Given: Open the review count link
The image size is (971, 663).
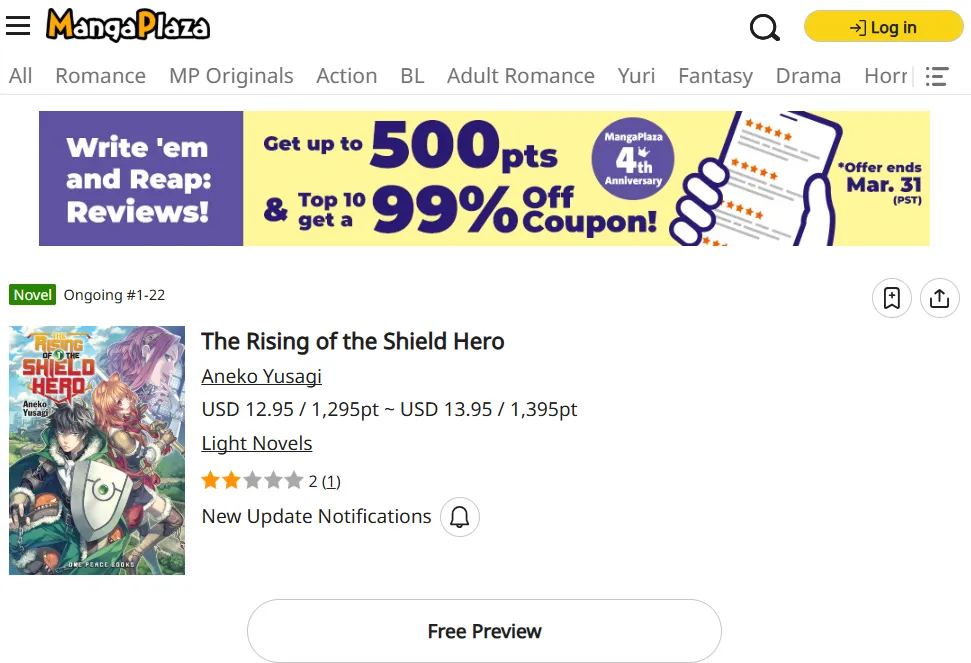Looking at the screenshot, I should tap(331, 482).
